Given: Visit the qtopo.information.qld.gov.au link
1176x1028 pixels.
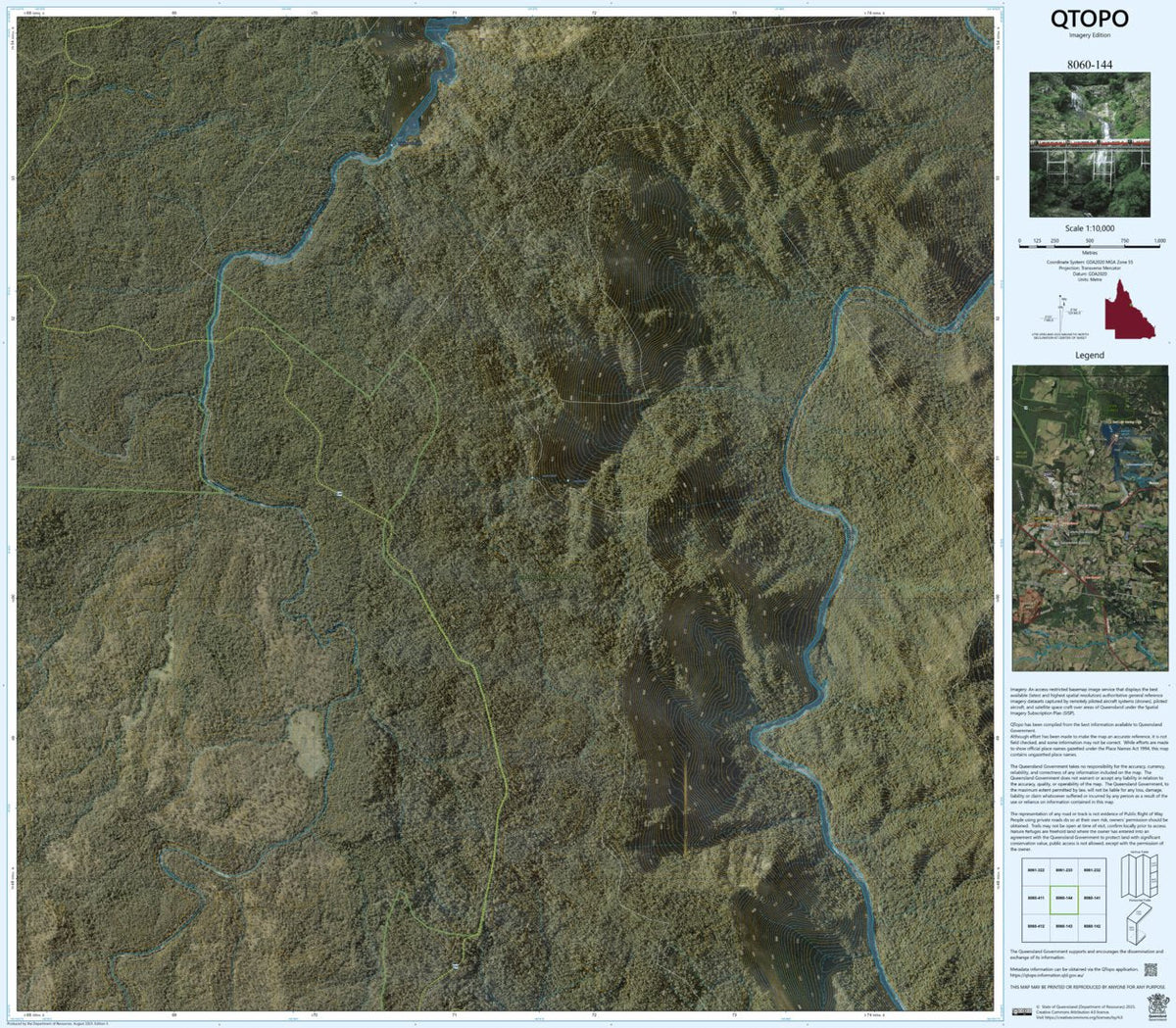Looking at the screenshot, I should 1047,974.
